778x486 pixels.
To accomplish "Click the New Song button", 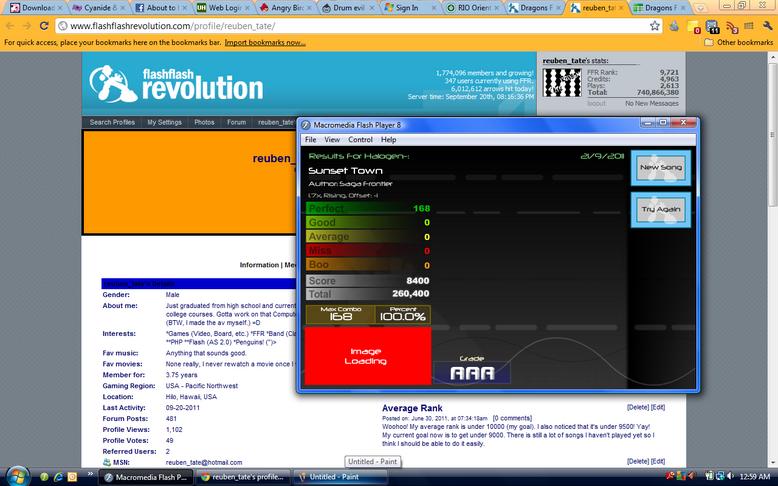I will 660,168.
